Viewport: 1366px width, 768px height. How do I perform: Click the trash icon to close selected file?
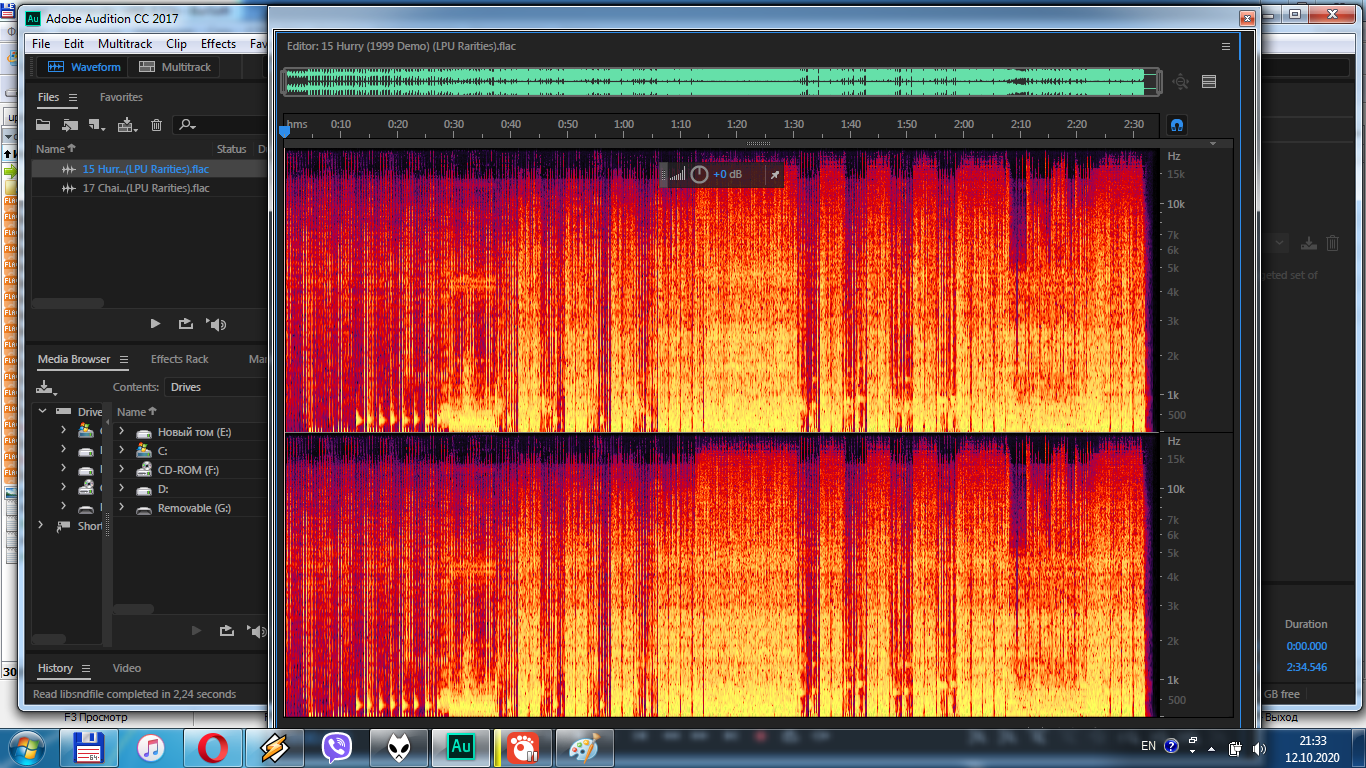click(156, 125)
